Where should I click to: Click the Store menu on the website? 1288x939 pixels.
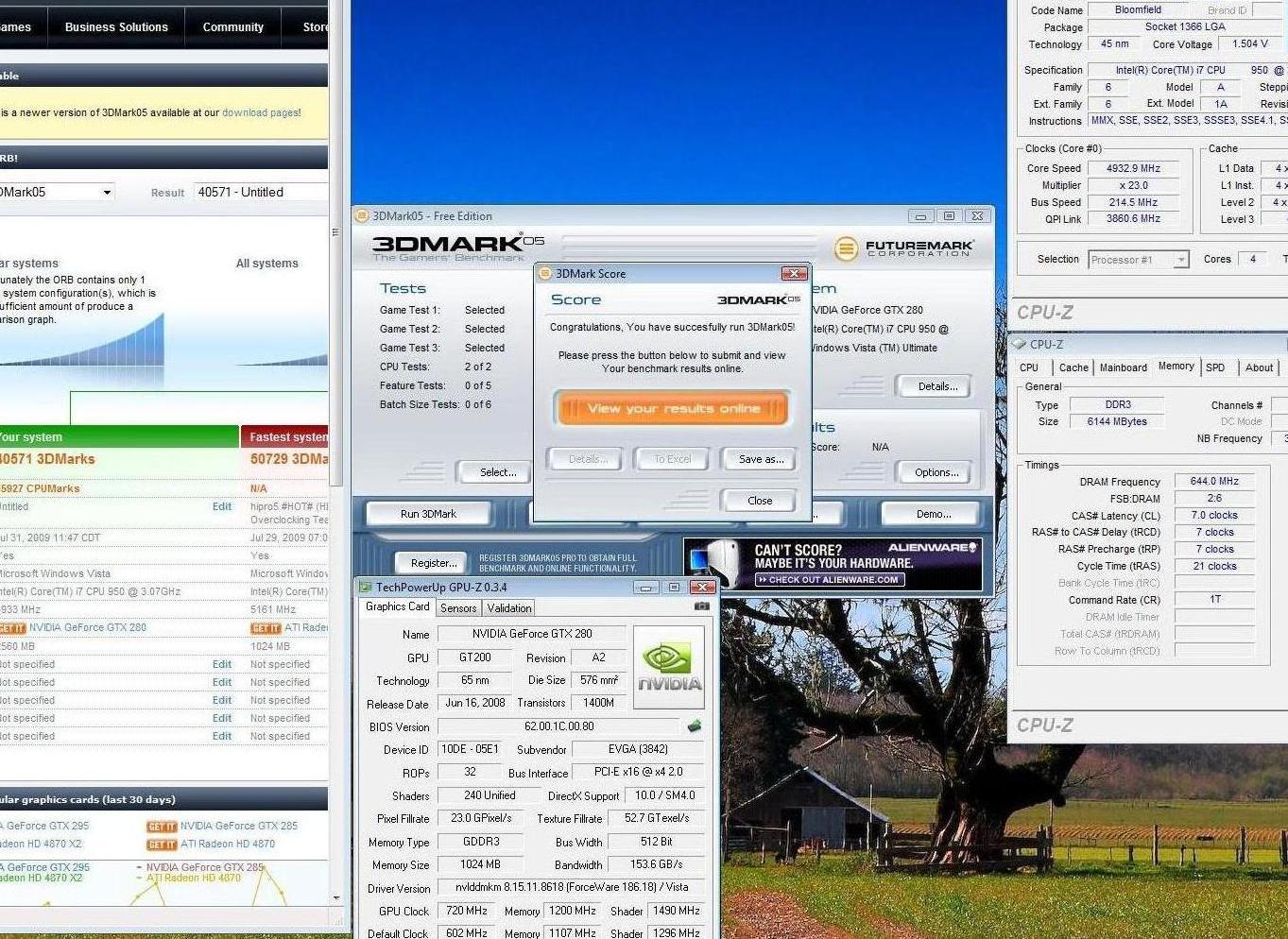click(314, 27)
